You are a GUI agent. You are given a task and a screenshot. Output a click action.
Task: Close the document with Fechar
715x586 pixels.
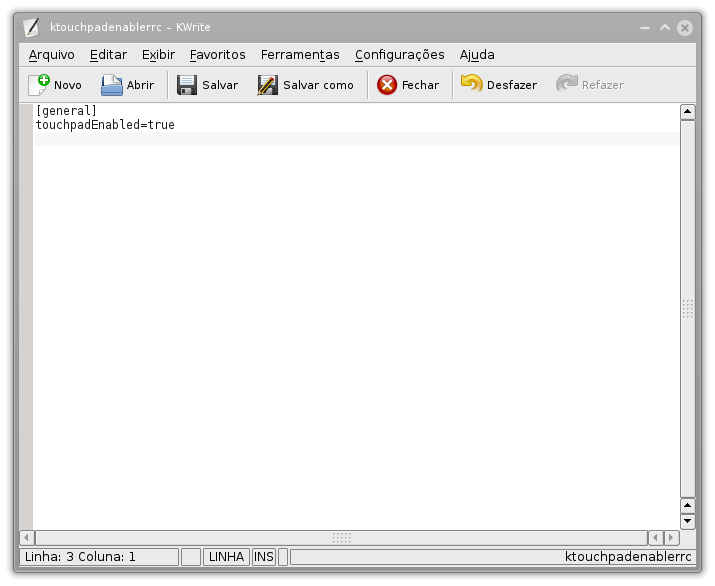click(408, 85)
